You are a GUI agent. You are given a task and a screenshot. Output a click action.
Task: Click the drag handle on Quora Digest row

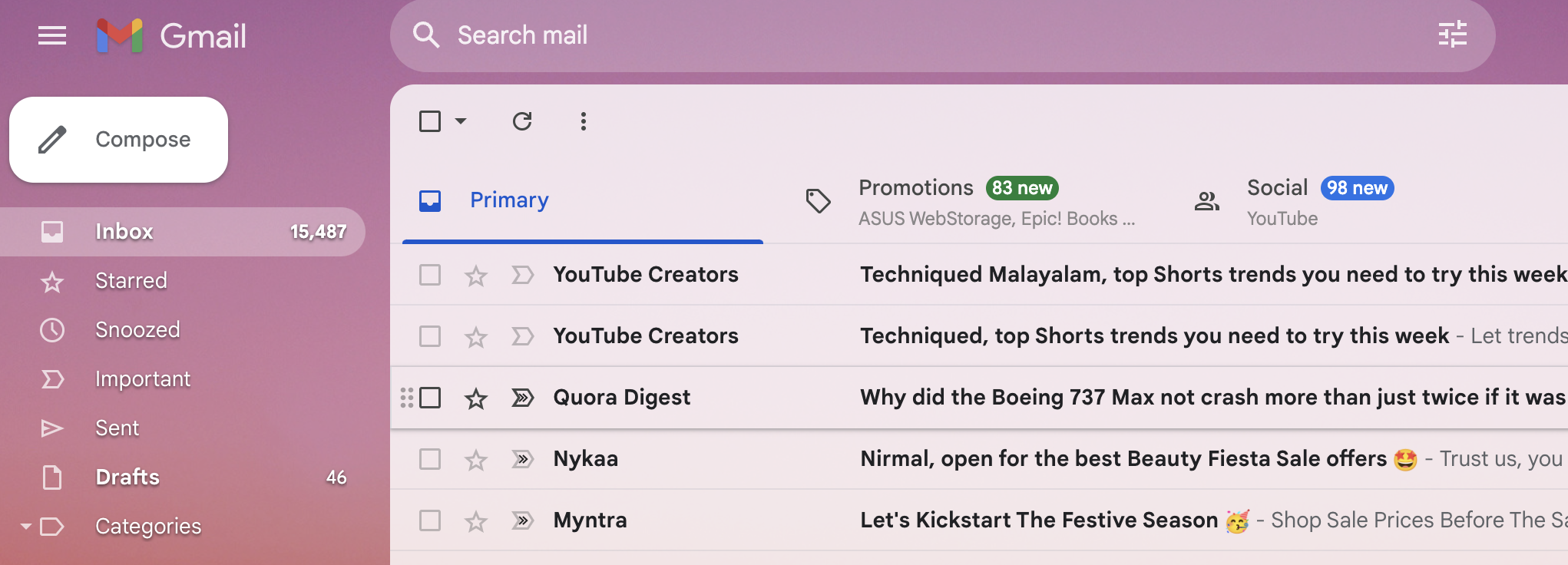(407, 398)
